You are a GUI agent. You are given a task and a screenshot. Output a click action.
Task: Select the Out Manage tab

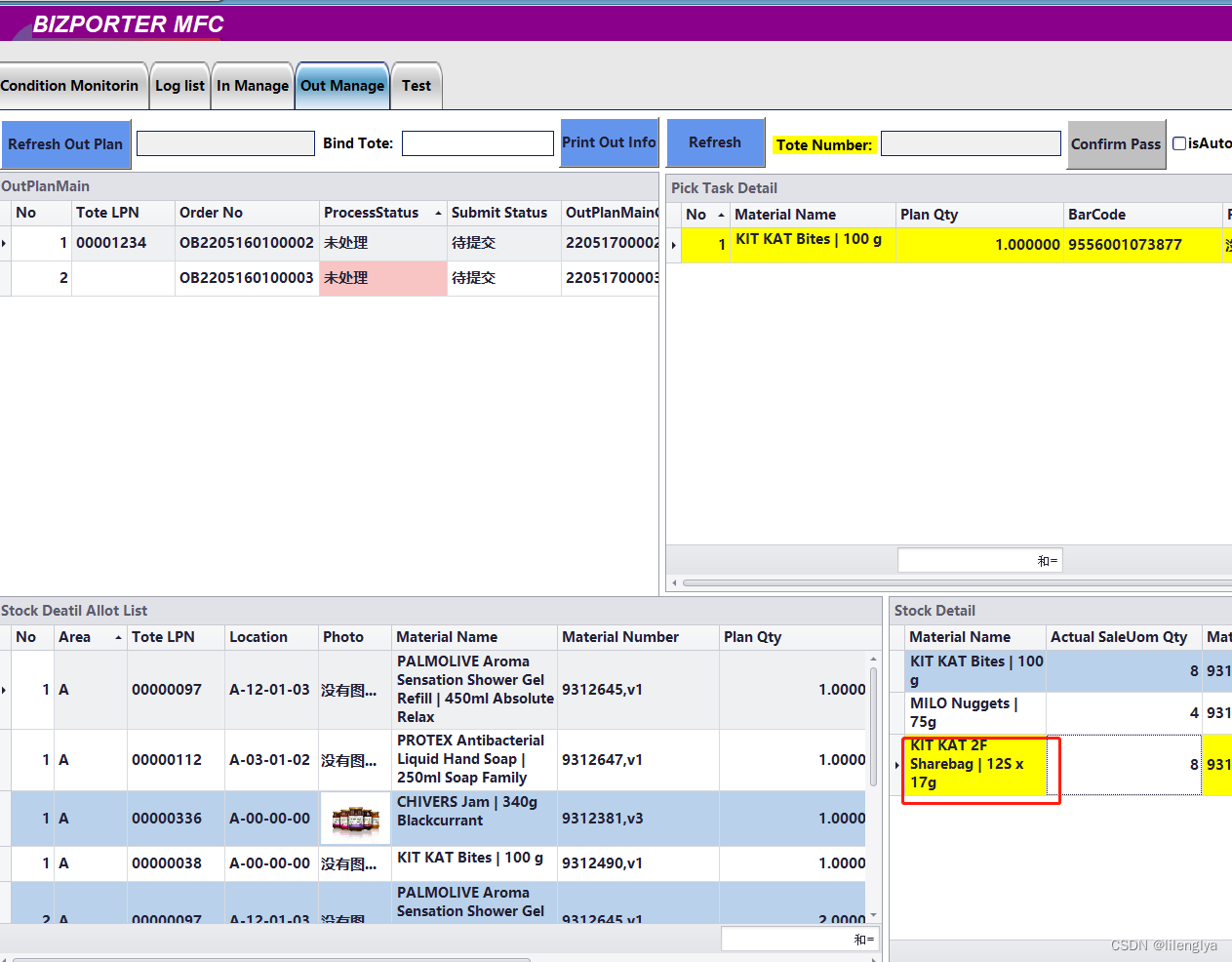tap(342, 86)
